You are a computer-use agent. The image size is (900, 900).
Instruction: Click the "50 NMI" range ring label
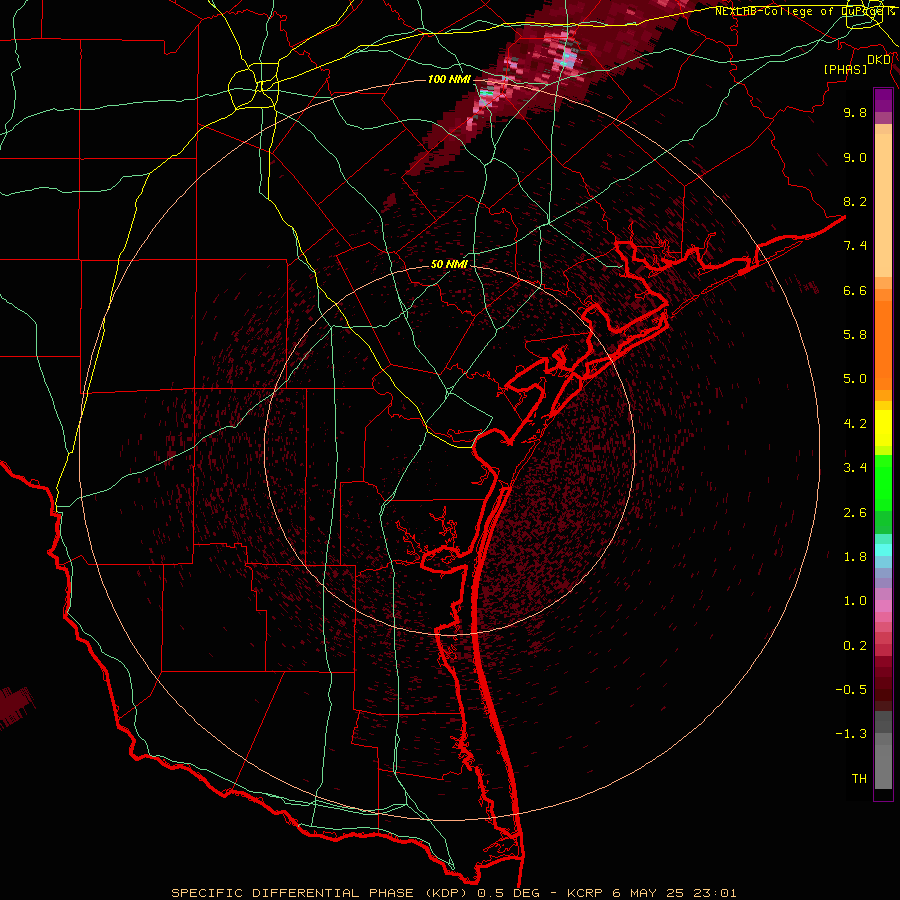(449, 265)
